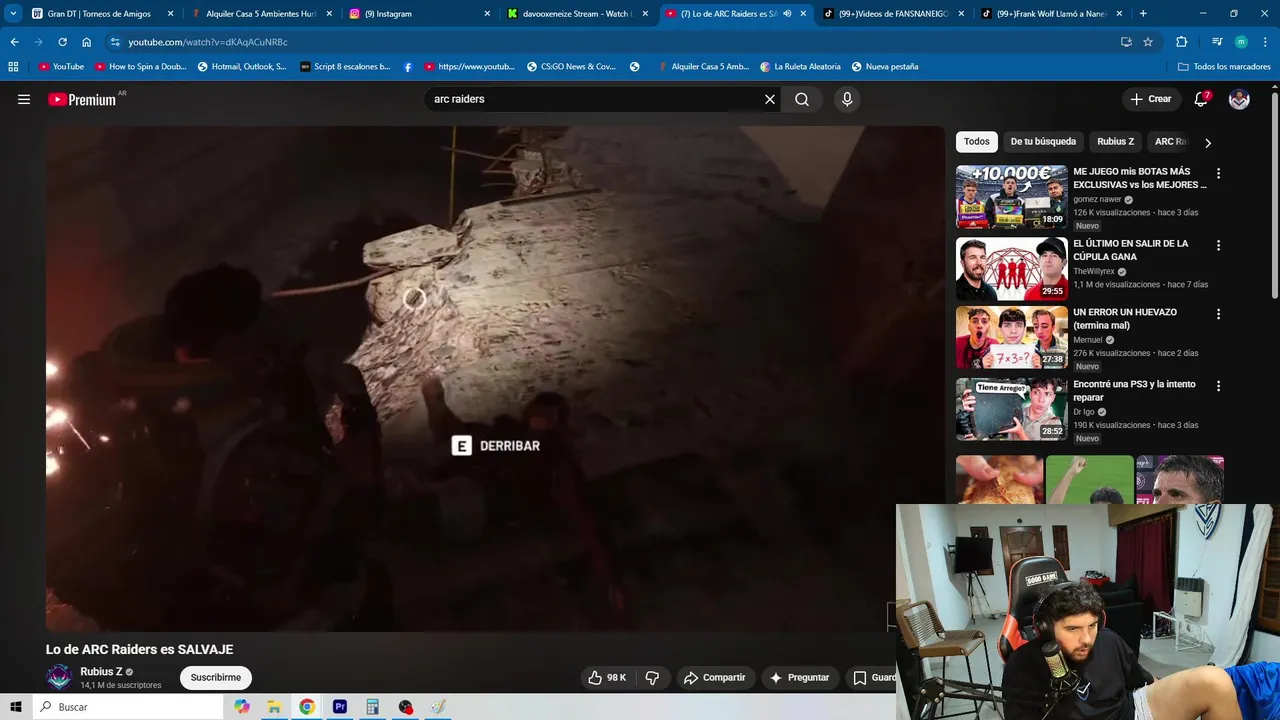Click the 'Crear' button
Screen dimensions: 1280x720
pos(1151,99)
